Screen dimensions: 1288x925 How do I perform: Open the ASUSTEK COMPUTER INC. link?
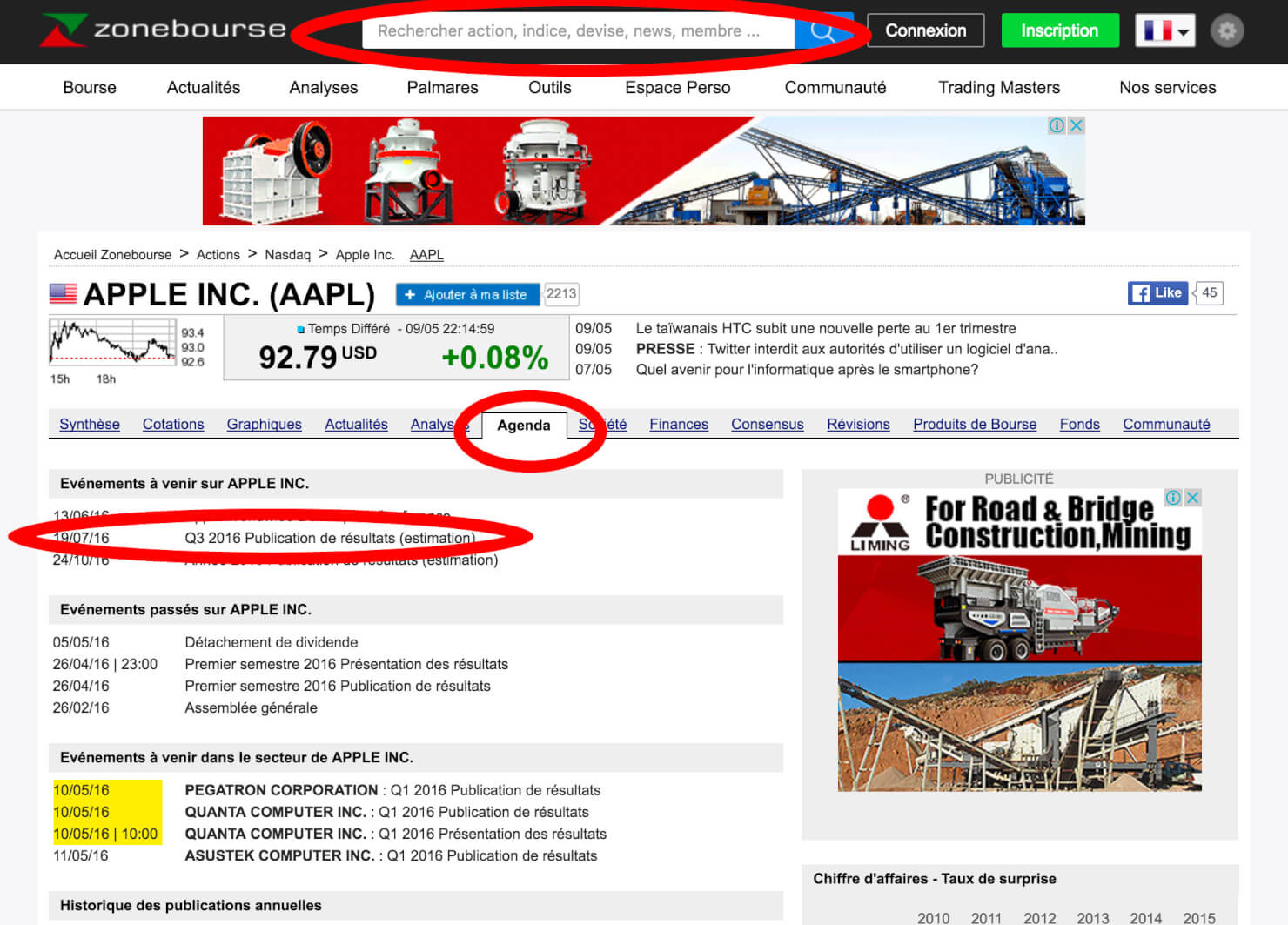click(x=280, y=855)
